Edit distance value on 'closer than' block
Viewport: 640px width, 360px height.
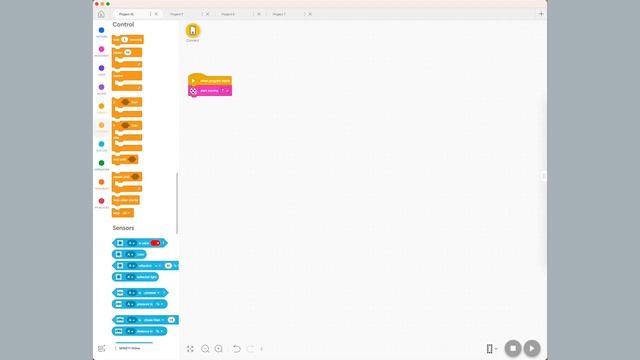tap(171, 320)
